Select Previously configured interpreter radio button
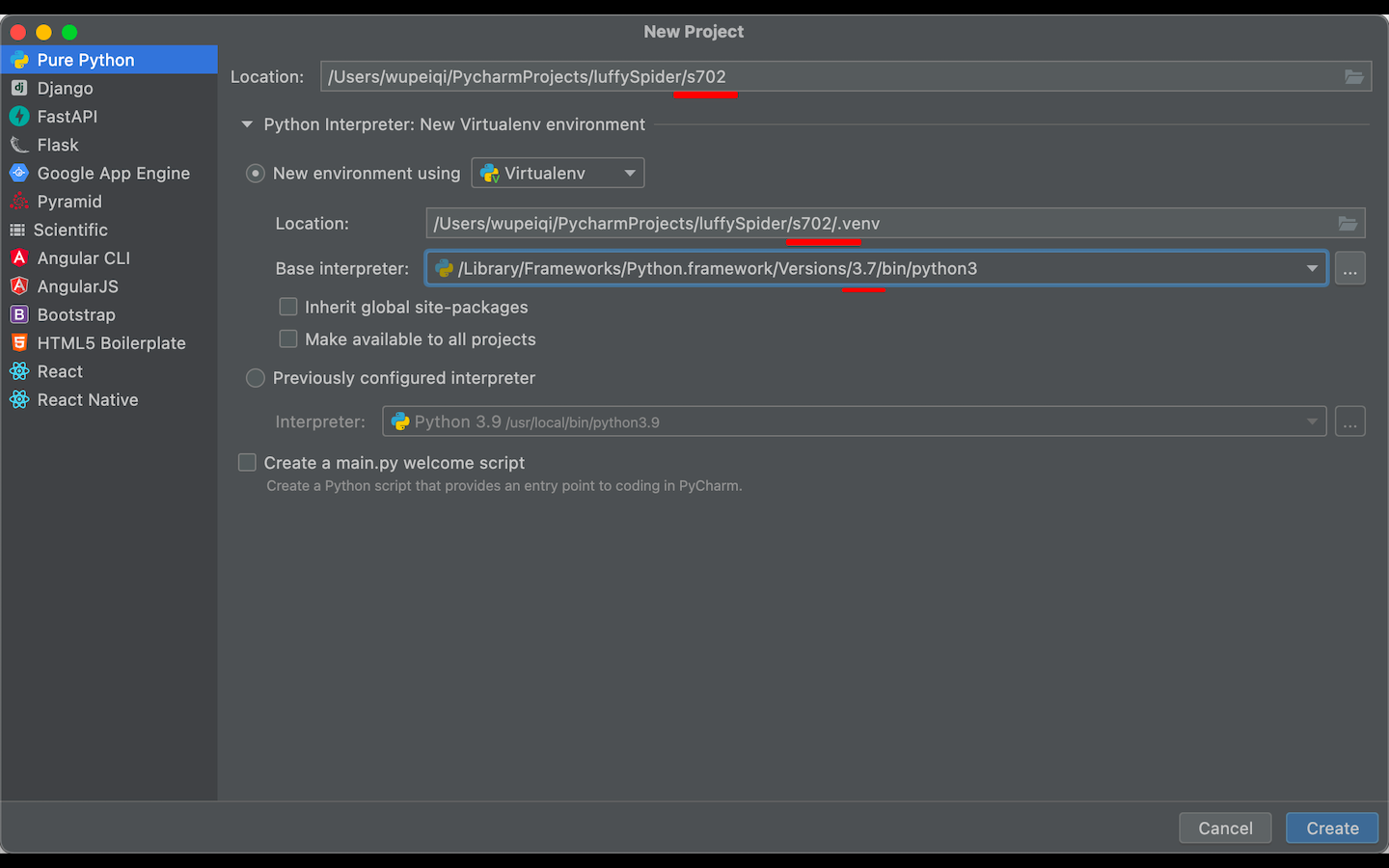This screenshot has width=1389, height=868. [x=256, y=378]
